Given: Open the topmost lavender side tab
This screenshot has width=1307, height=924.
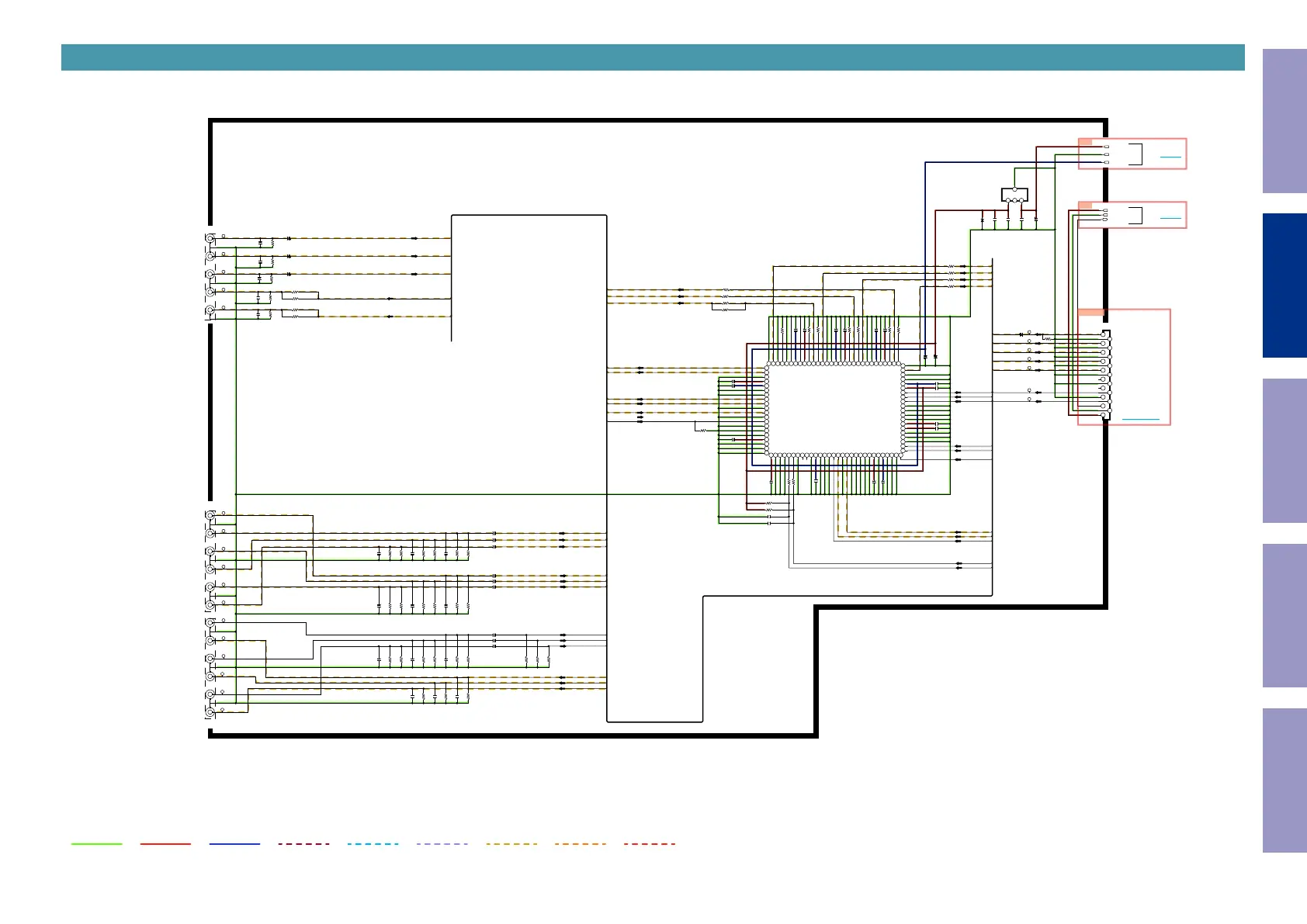Looking at the screenshot, I should tap(1284, 121).
